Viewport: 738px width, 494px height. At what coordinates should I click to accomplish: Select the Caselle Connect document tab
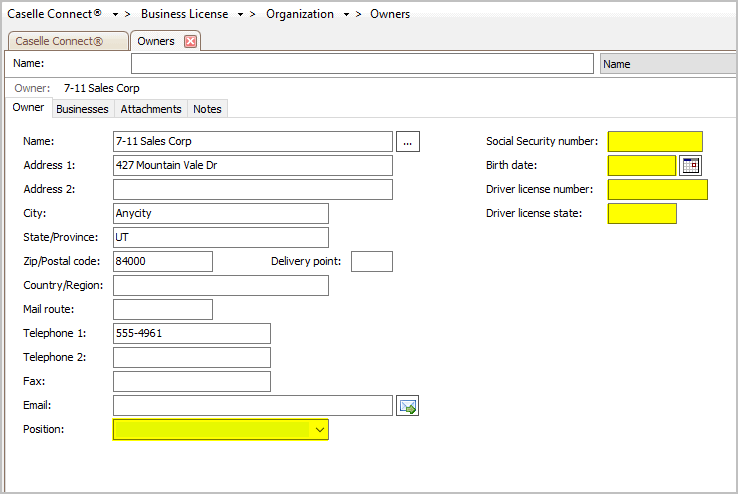pyautogui.click(x=60, y=41)
